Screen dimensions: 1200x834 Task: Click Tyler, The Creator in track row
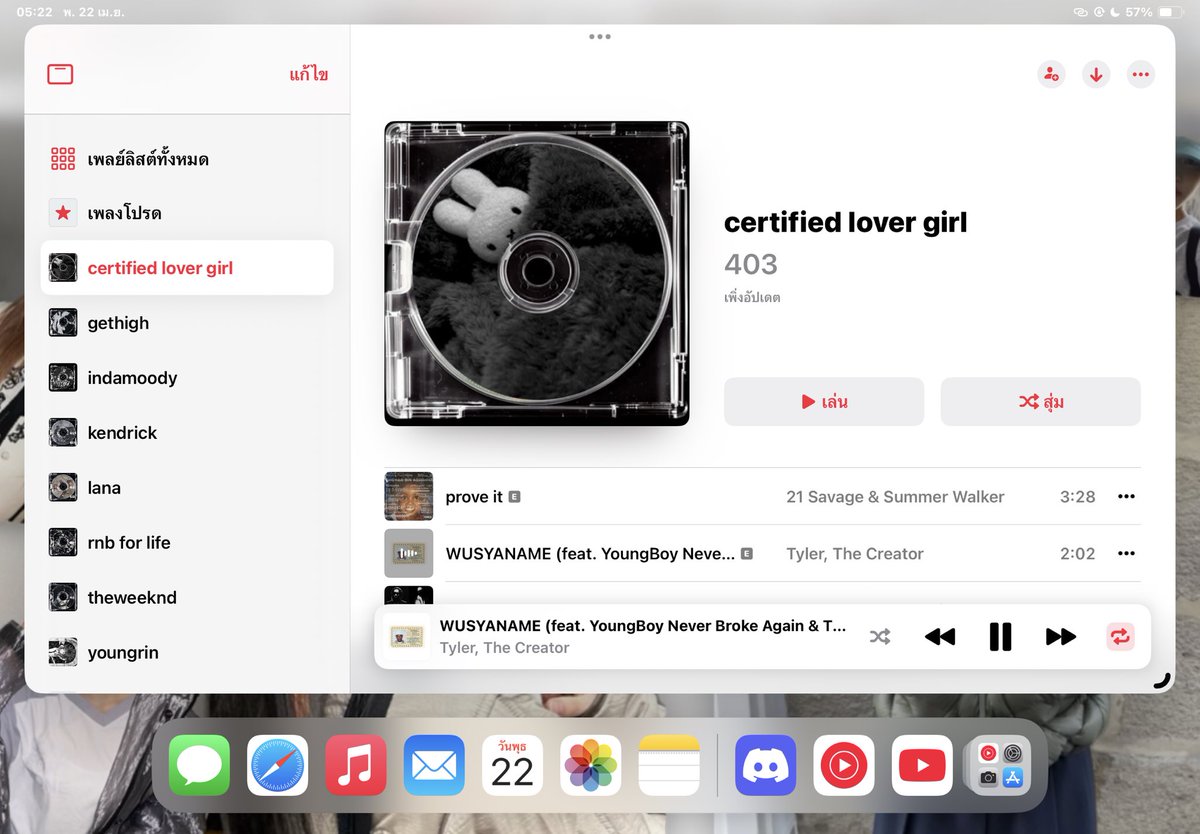click(x=855, y=554)
